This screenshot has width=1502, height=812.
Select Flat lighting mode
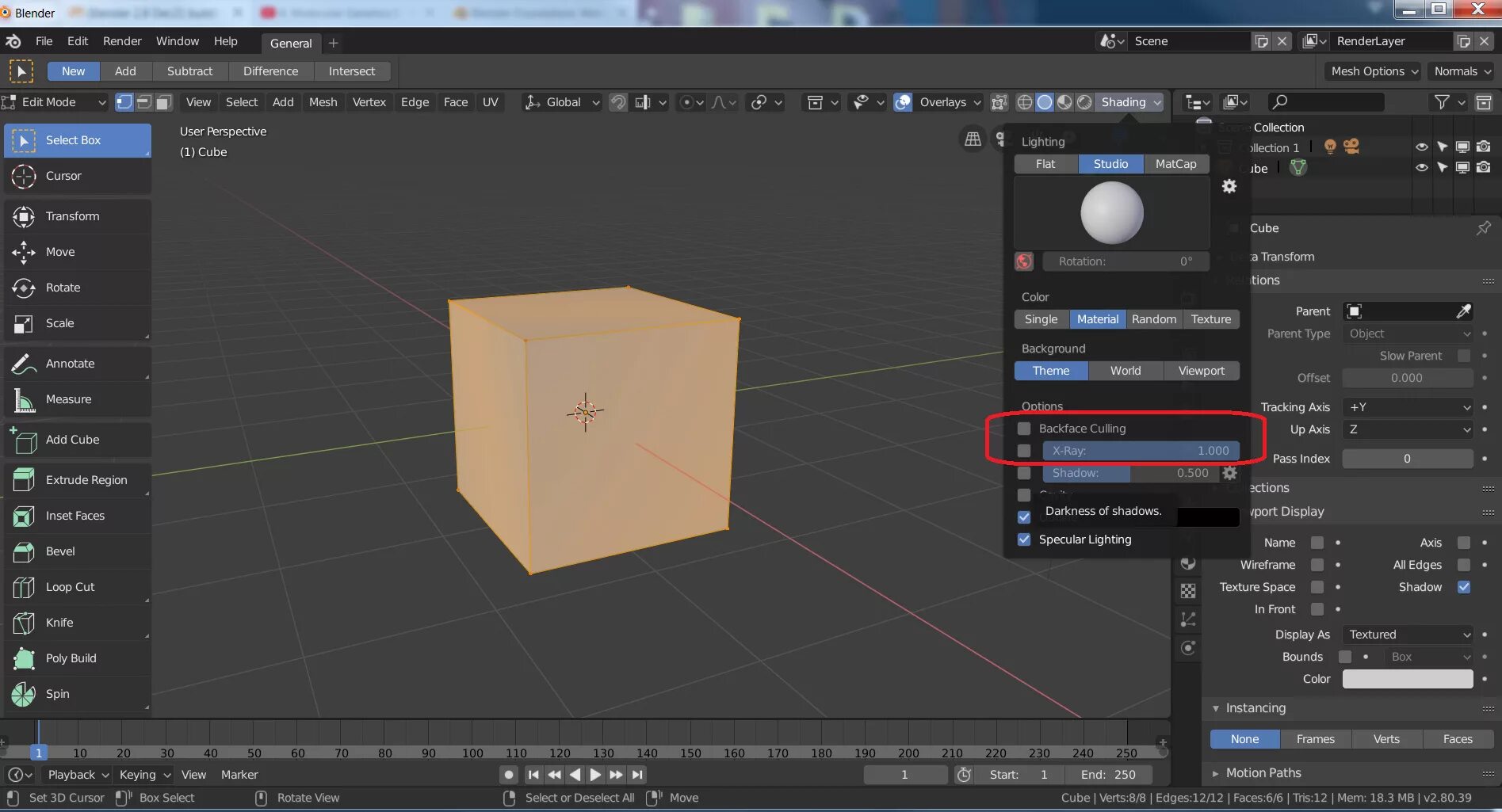[1045, 164]
